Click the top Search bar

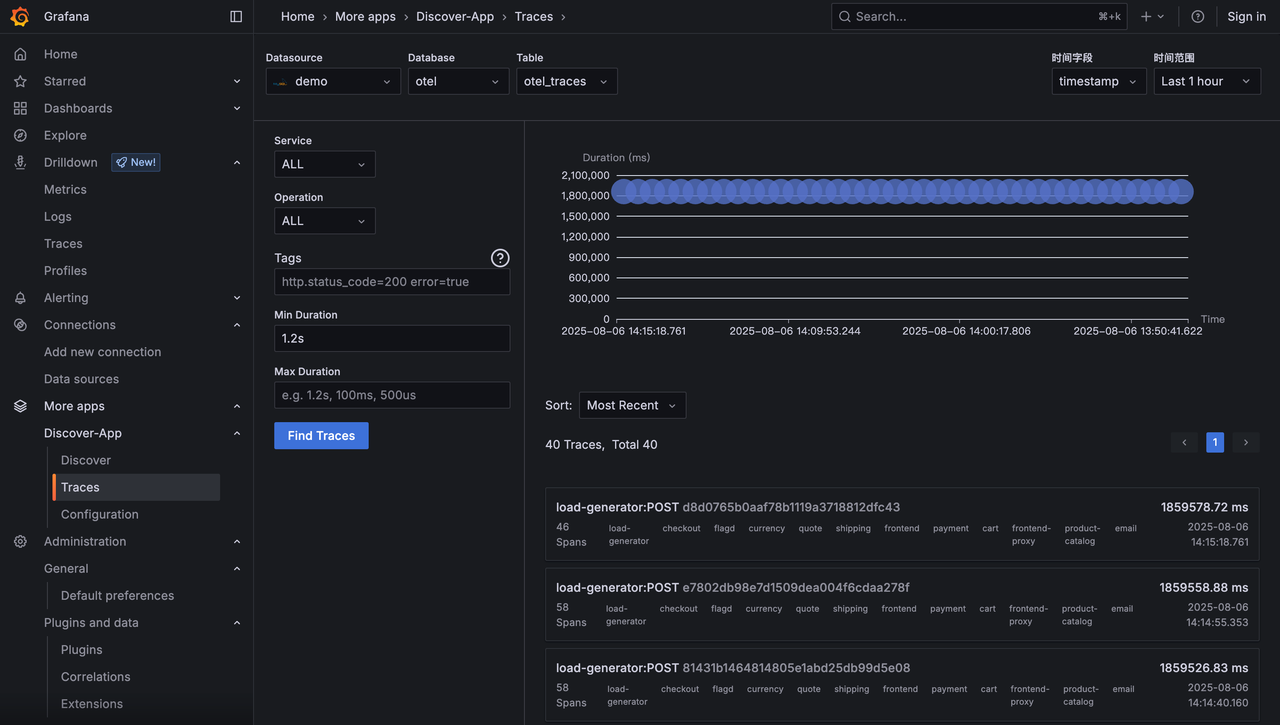(979, 16)
